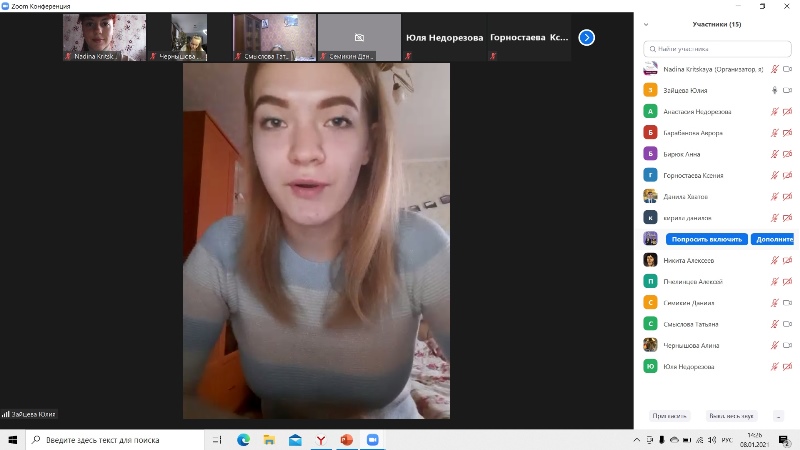
Task: Select Nadina Kritskaya video thumbnail
Action: pos(104,37)
